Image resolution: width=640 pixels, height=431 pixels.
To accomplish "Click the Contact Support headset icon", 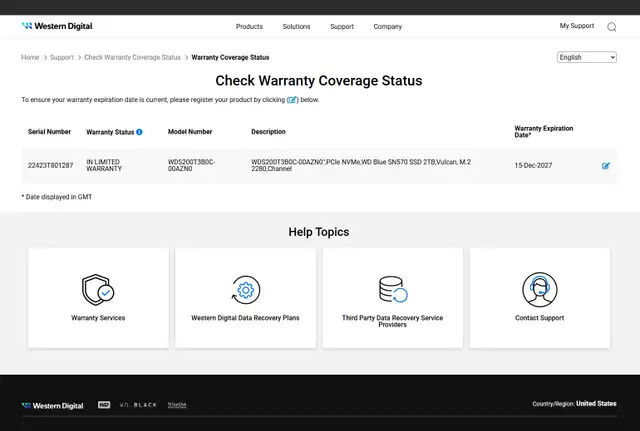I will pos(540,289).
